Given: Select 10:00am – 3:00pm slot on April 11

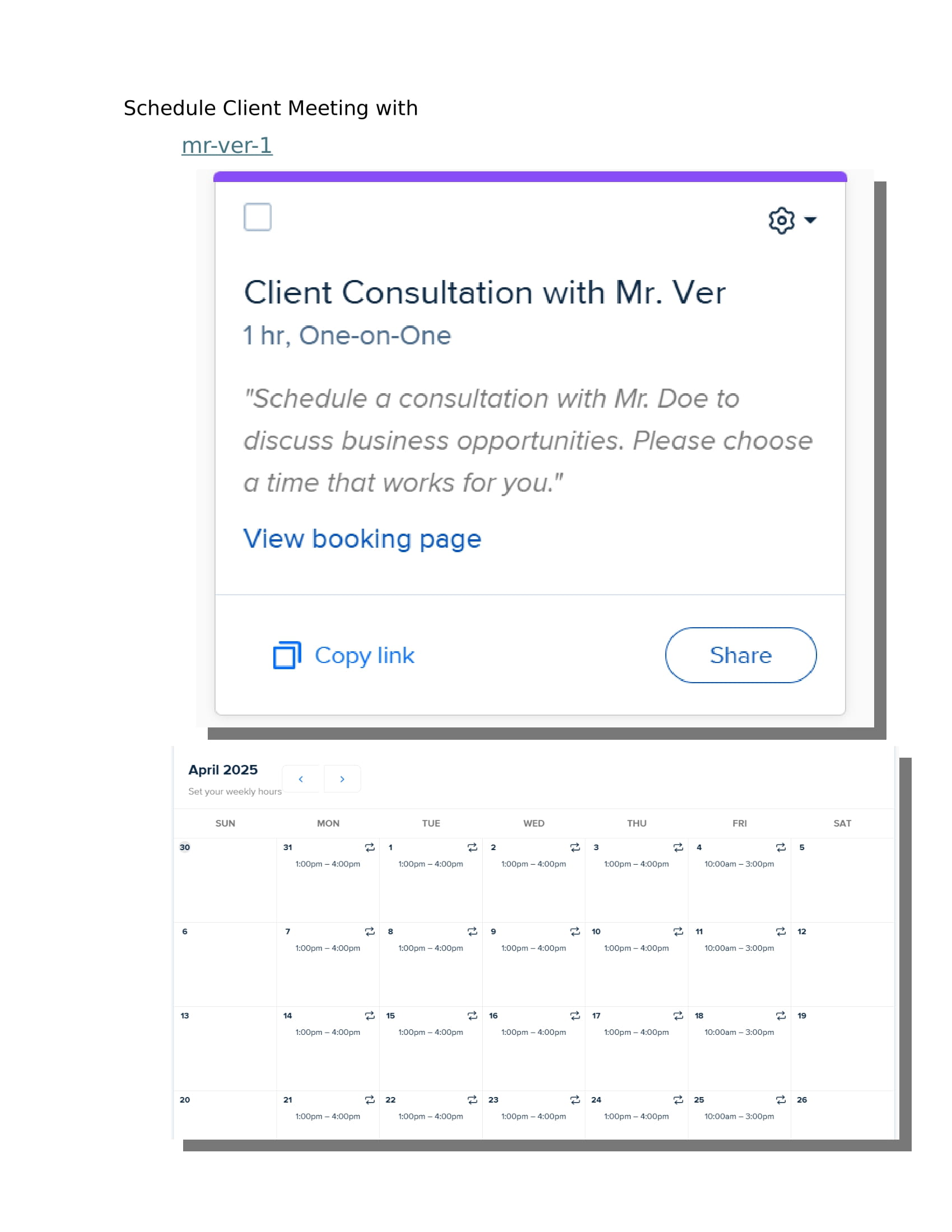Looking at the screenshot, I should 739,948.
